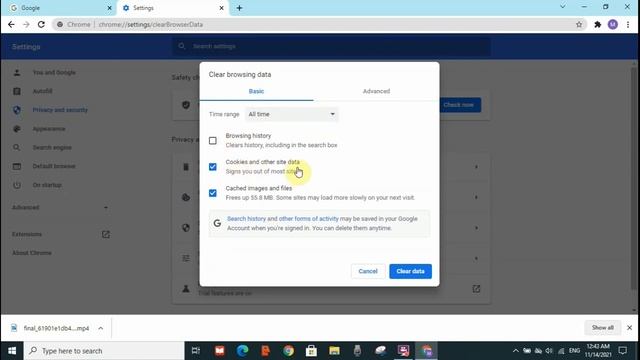Open Chrome from the taskbar

click(289, 351)
